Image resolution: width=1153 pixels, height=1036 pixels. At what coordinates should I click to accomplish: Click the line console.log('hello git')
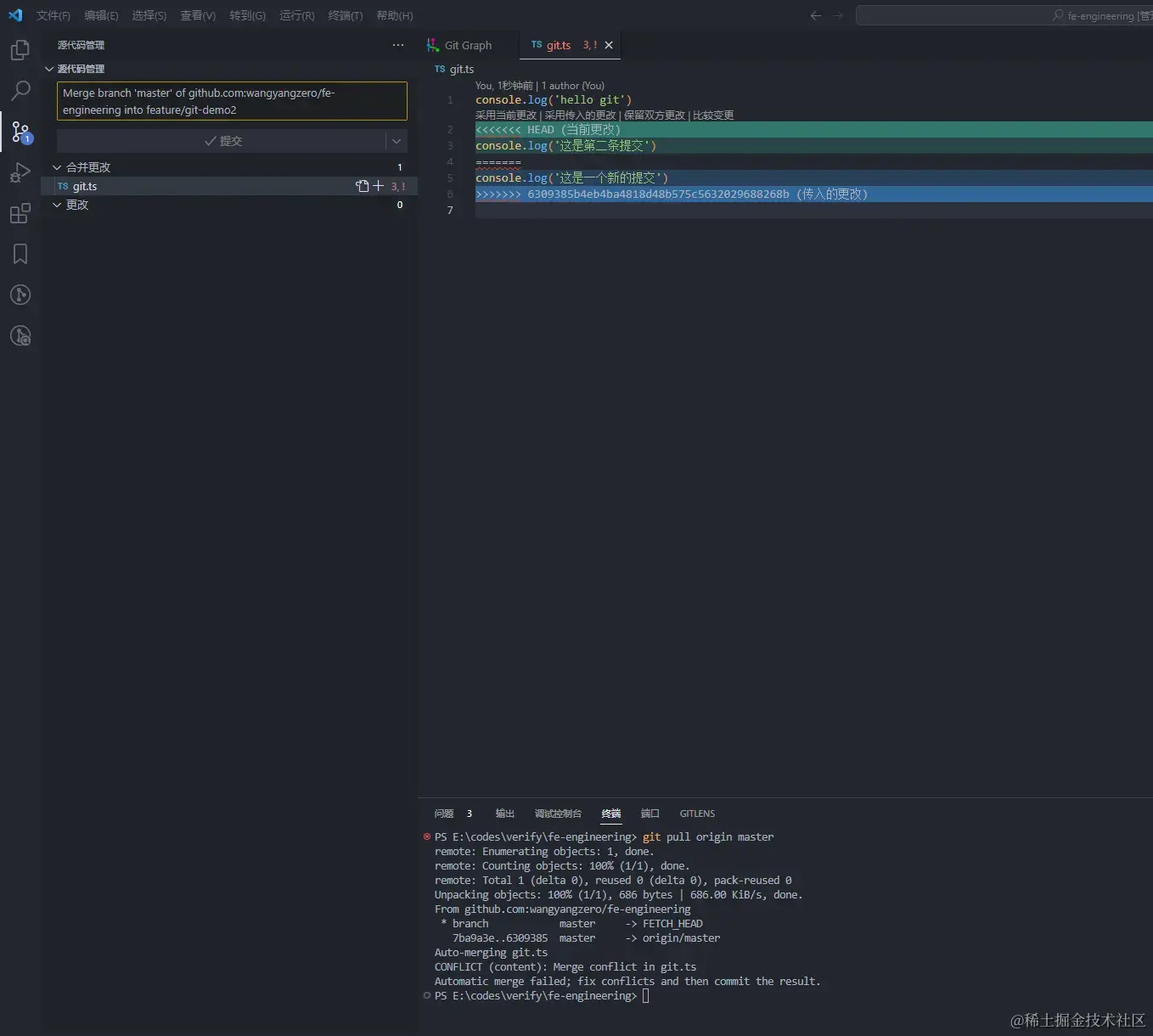pos(554,100)
